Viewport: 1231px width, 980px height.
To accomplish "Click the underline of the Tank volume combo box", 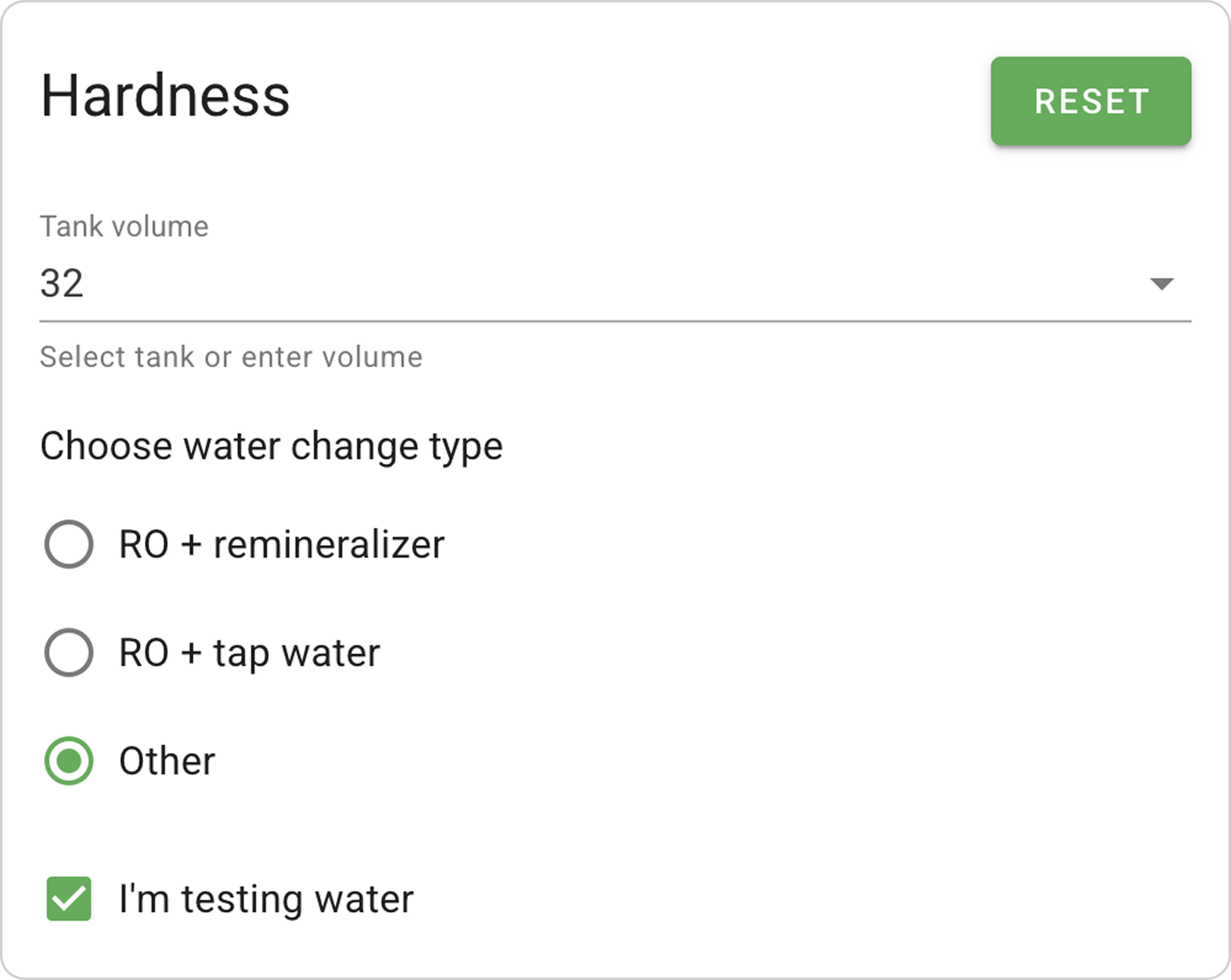I will tap(615, 321).
